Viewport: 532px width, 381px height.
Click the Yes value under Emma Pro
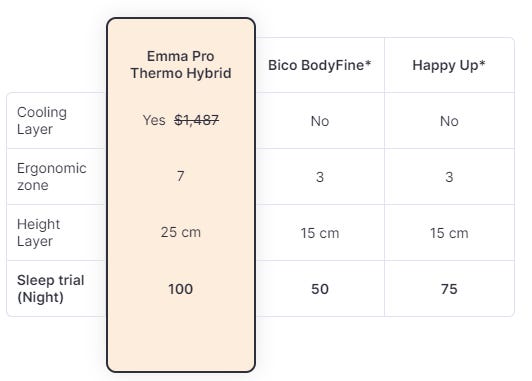(154, 120)
